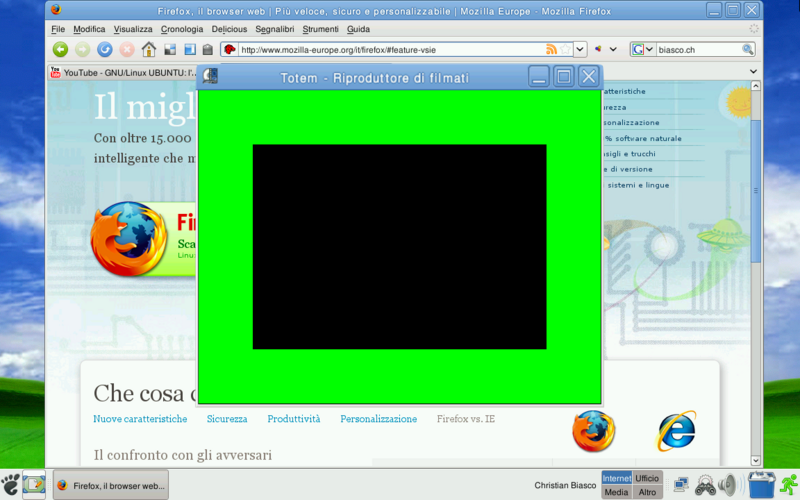Open the Visualizza menu
Viewport: 800px width, 500px height.
[133, 29]
